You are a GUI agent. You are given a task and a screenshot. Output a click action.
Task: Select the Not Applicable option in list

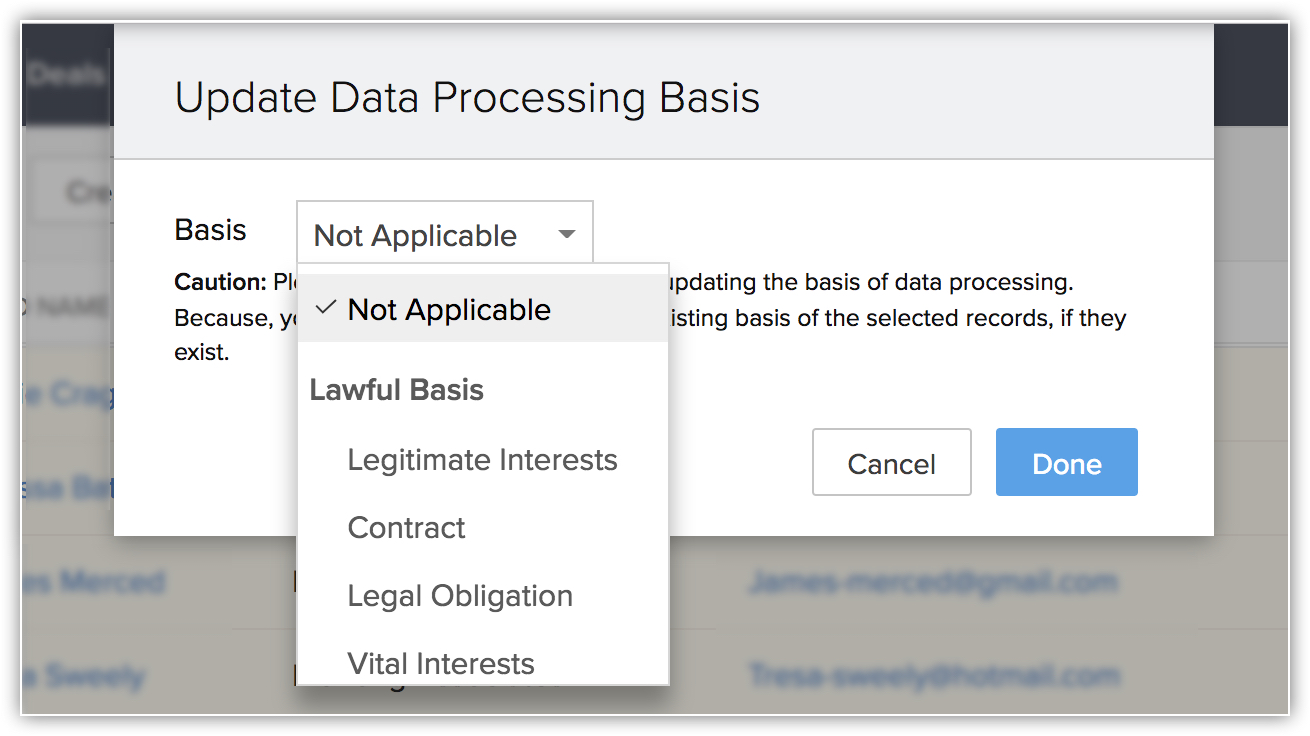pos(449,310)
